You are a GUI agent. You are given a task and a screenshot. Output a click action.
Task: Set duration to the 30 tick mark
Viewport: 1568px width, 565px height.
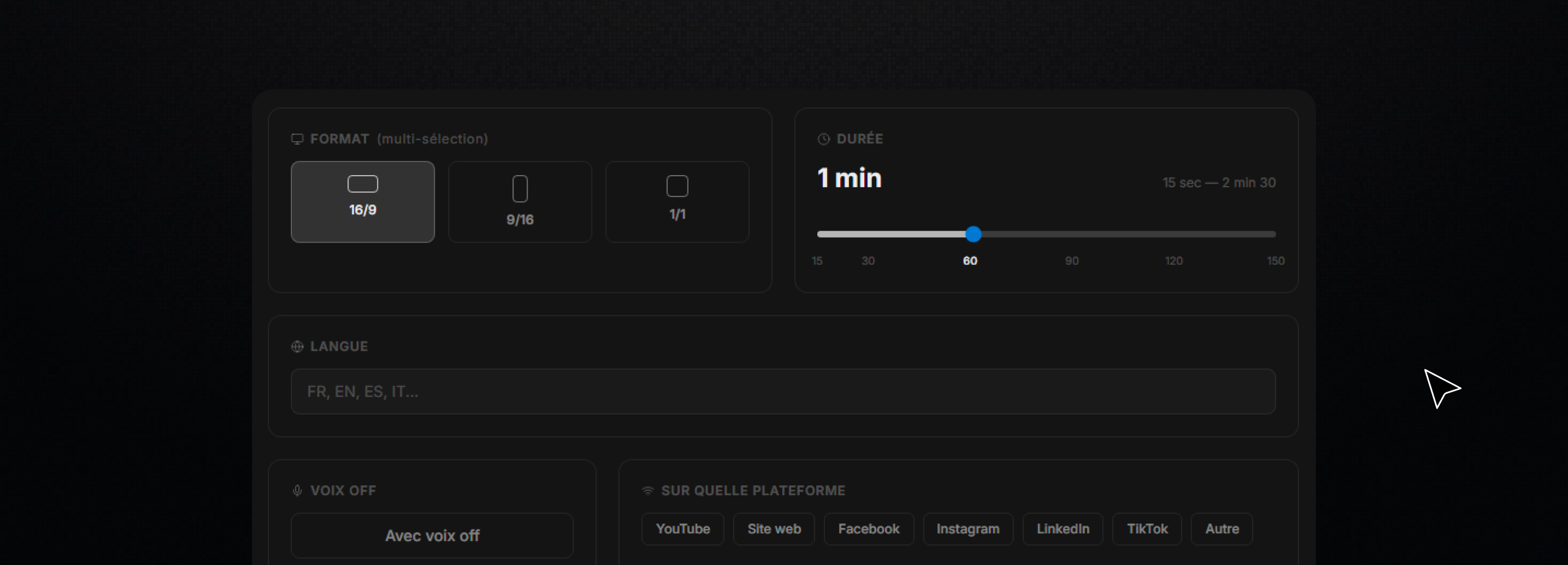(x=868, y=234)
